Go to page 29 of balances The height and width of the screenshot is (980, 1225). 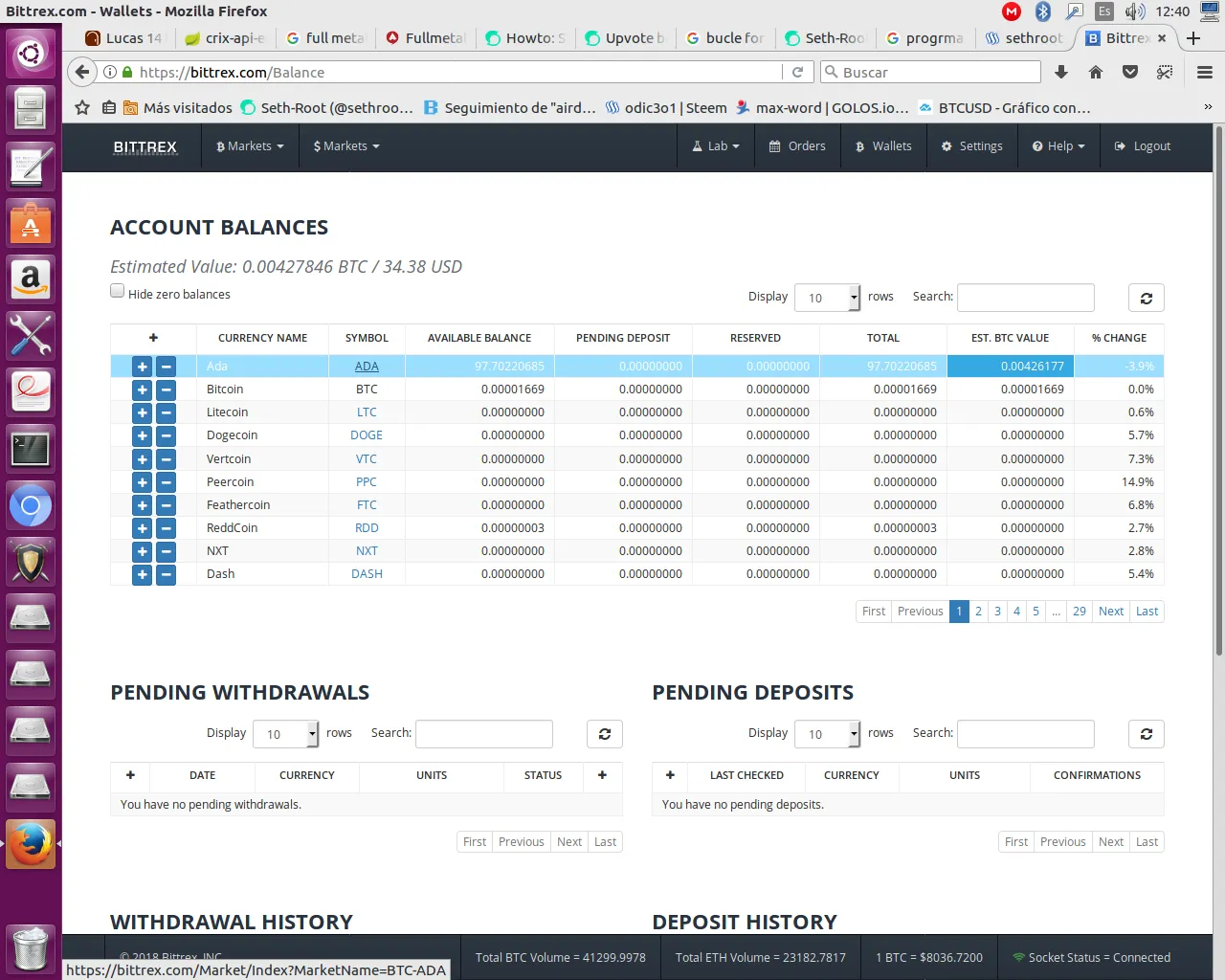point(1080,612)
